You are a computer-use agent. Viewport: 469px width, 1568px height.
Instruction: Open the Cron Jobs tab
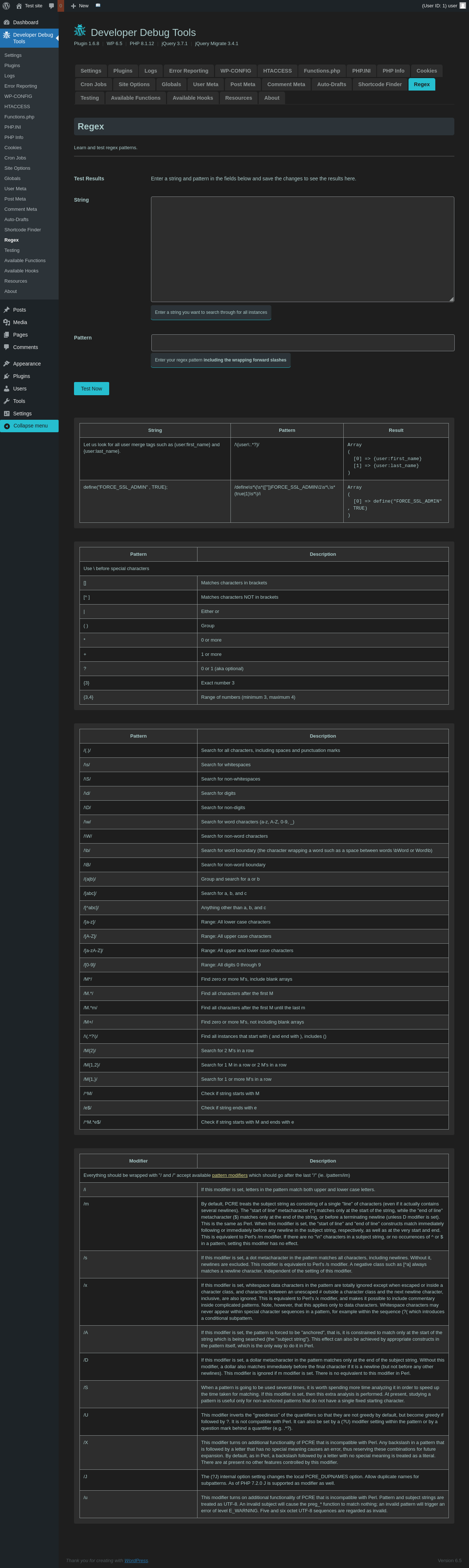pos(94,85)
